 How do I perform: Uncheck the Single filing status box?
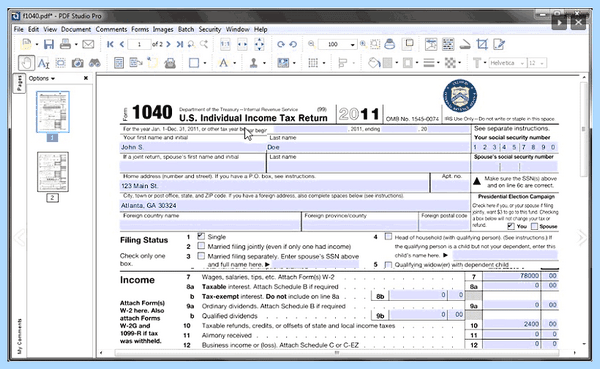point(201,236)
